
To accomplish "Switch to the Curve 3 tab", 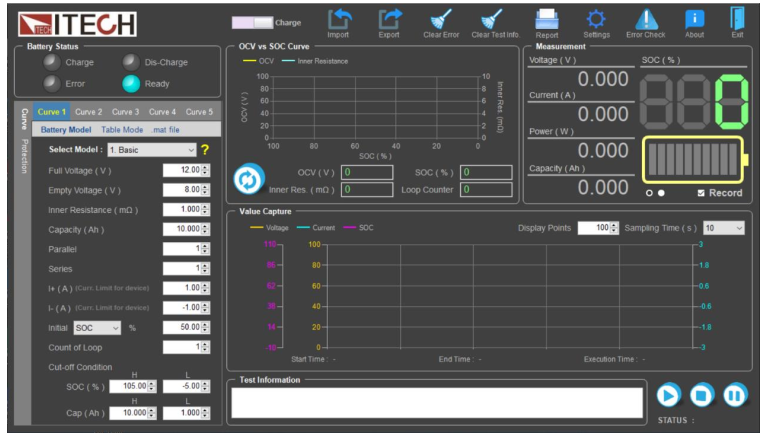I will 125,112.
